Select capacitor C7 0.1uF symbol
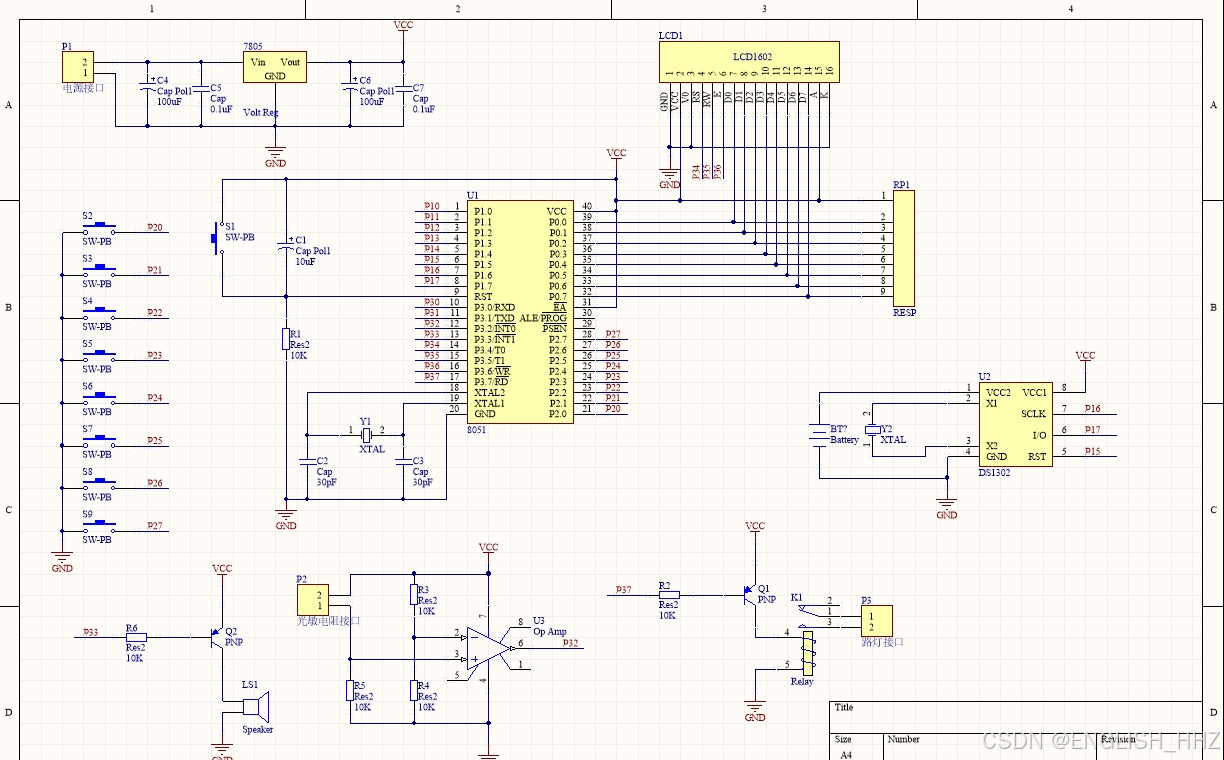 (403, 90)
